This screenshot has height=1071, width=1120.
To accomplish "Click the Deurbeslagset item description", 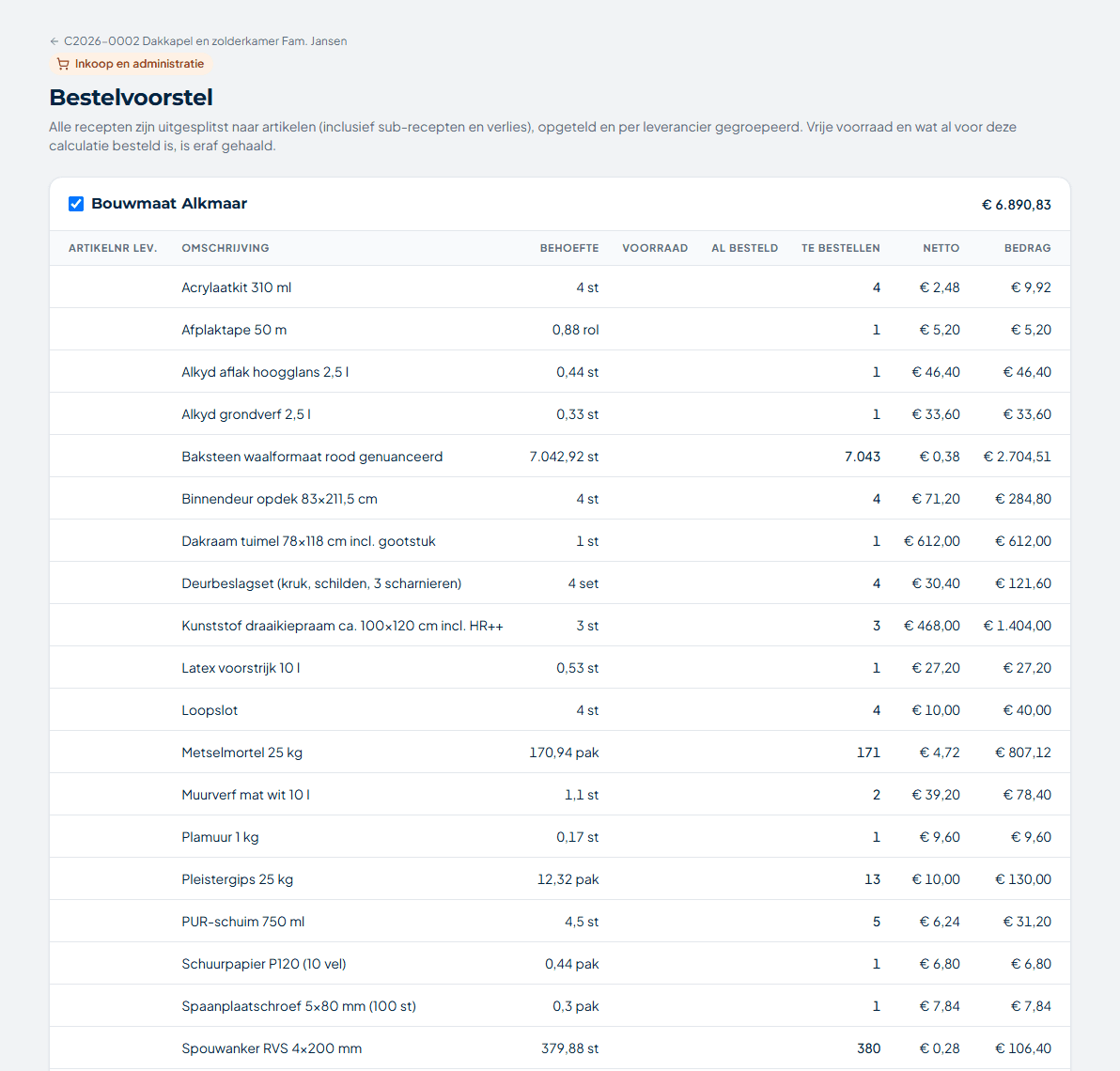I will click(321, 583).
